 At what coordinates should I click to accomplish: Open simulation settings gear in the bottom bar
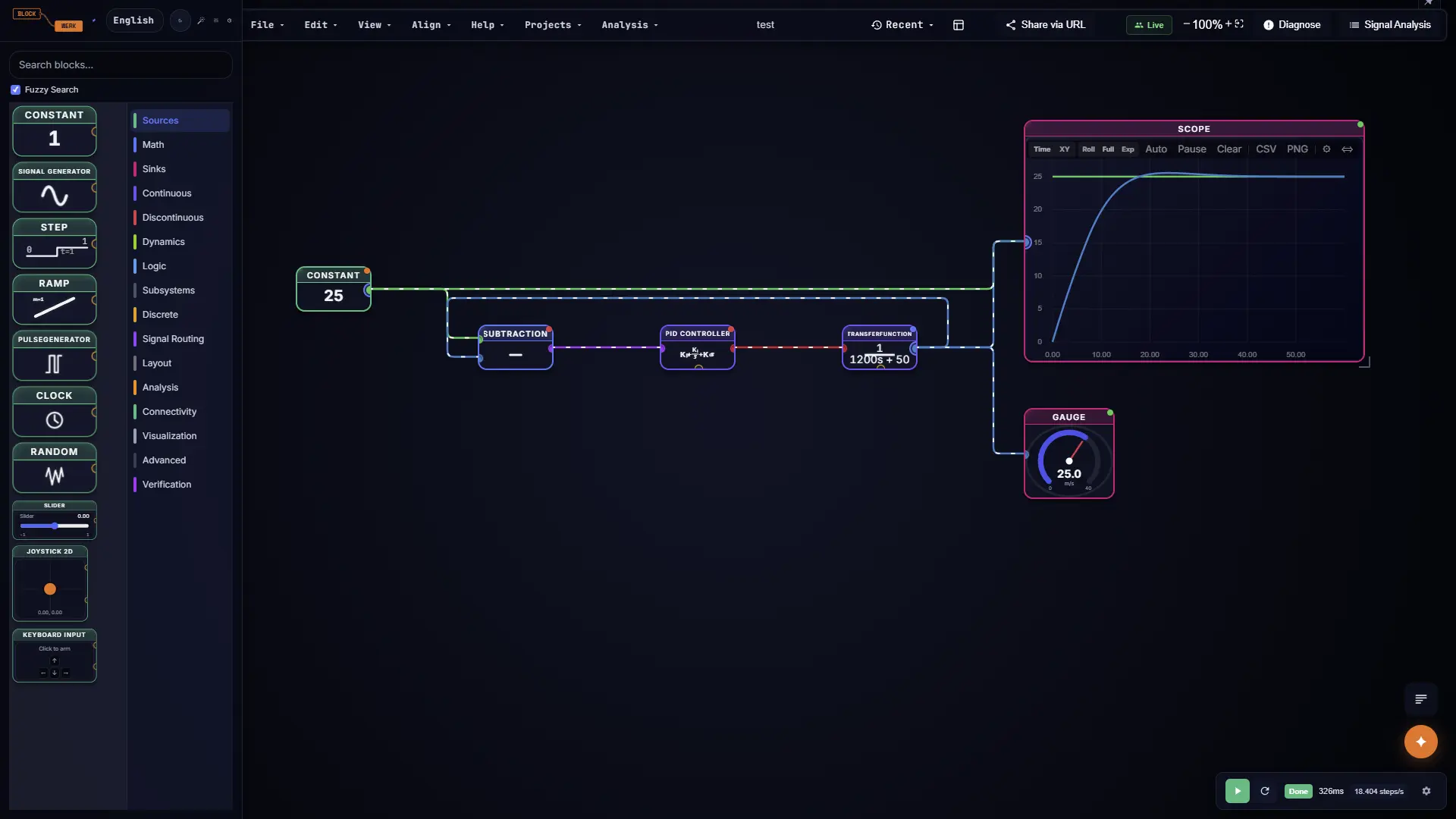tap(1426, 791)
